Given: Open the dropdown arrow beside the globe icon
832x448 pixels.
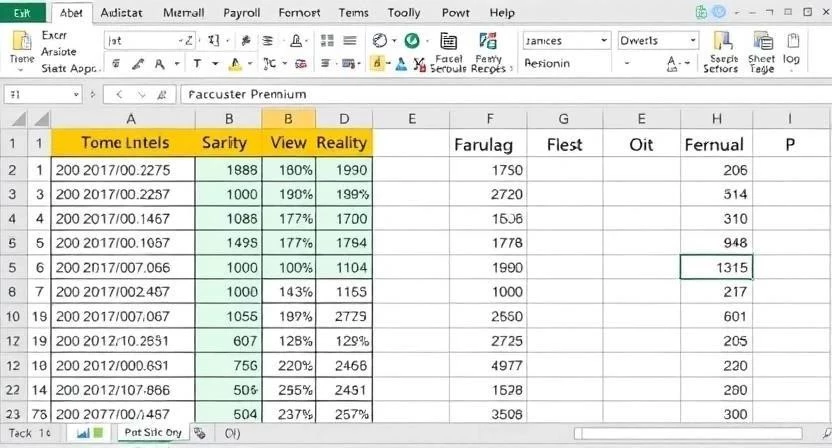Looking at the screenshot, I should (394, 41).
